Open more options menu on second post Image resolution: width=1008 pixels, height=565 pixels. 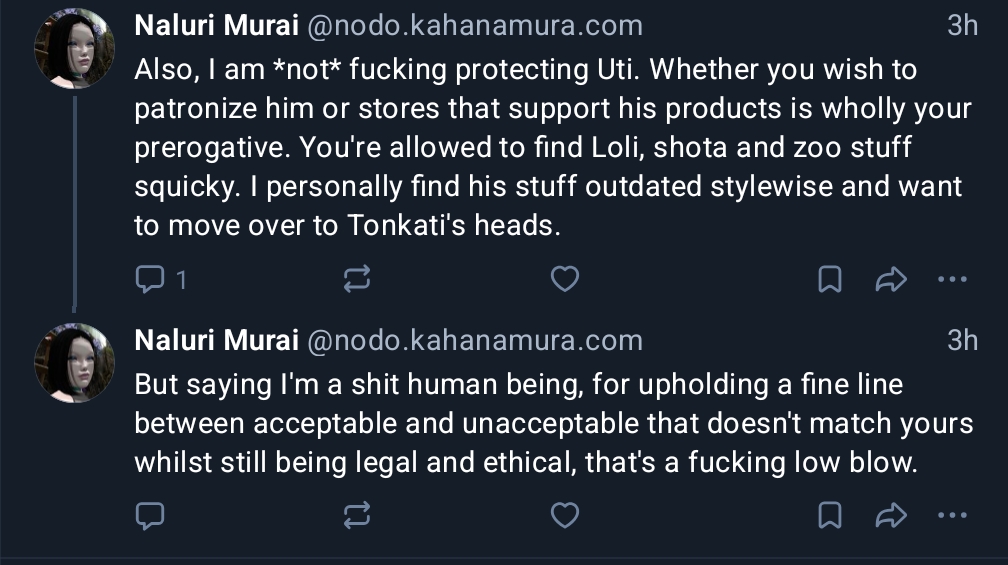tap(952, 516)
